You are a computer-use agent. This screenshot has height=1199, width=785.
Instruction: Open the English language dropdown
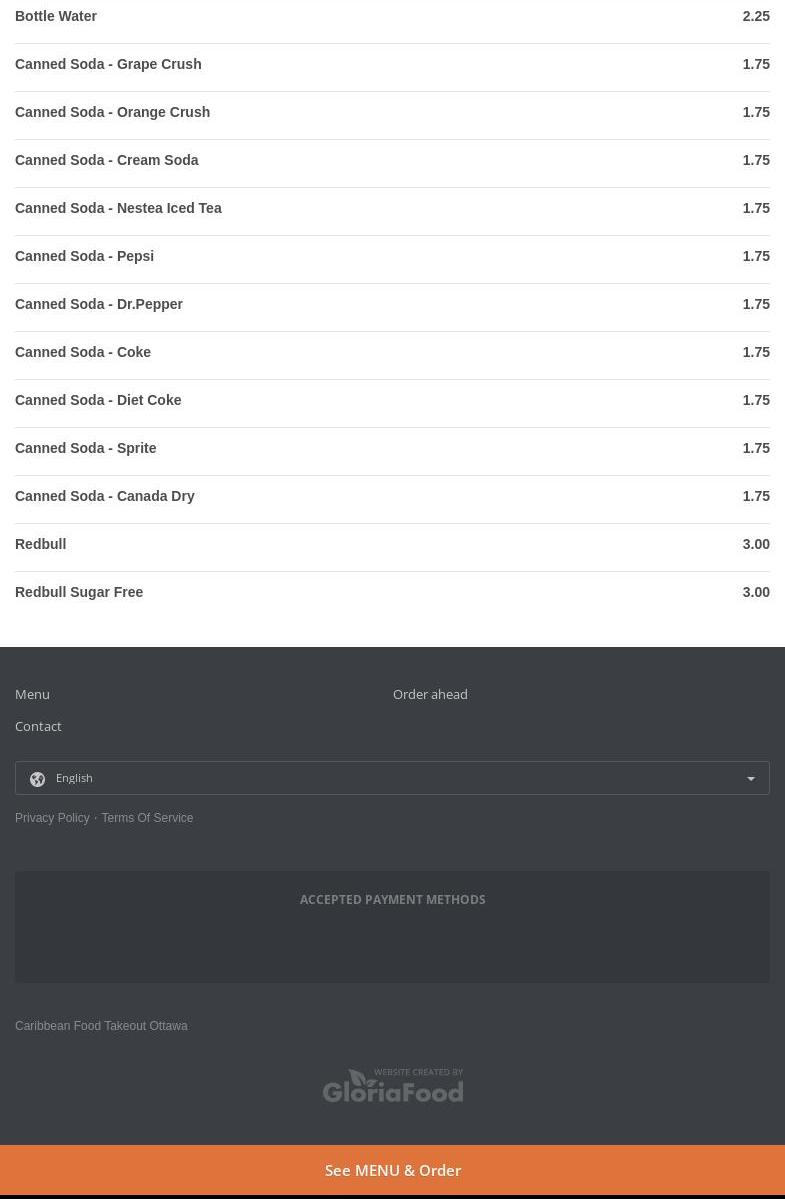pyautogui.click(x=392, y=778)
